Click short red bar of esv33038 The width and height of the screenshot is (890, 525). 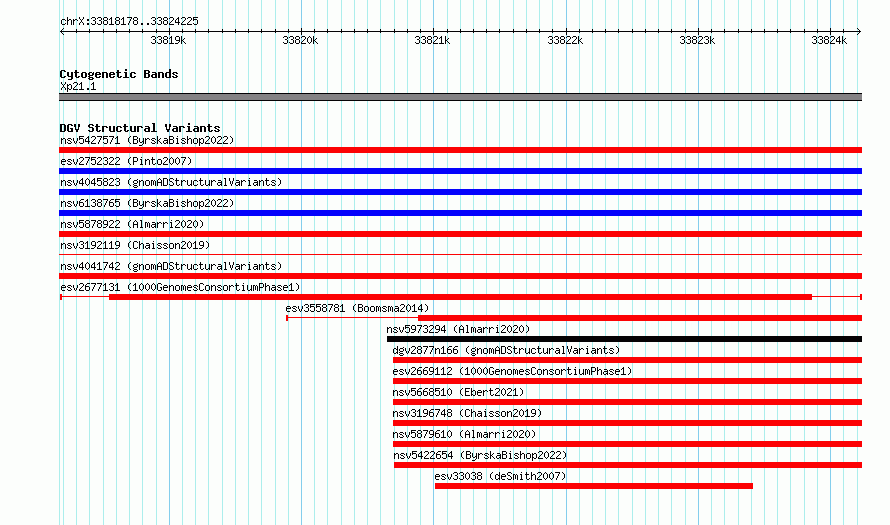pos(594,486)
